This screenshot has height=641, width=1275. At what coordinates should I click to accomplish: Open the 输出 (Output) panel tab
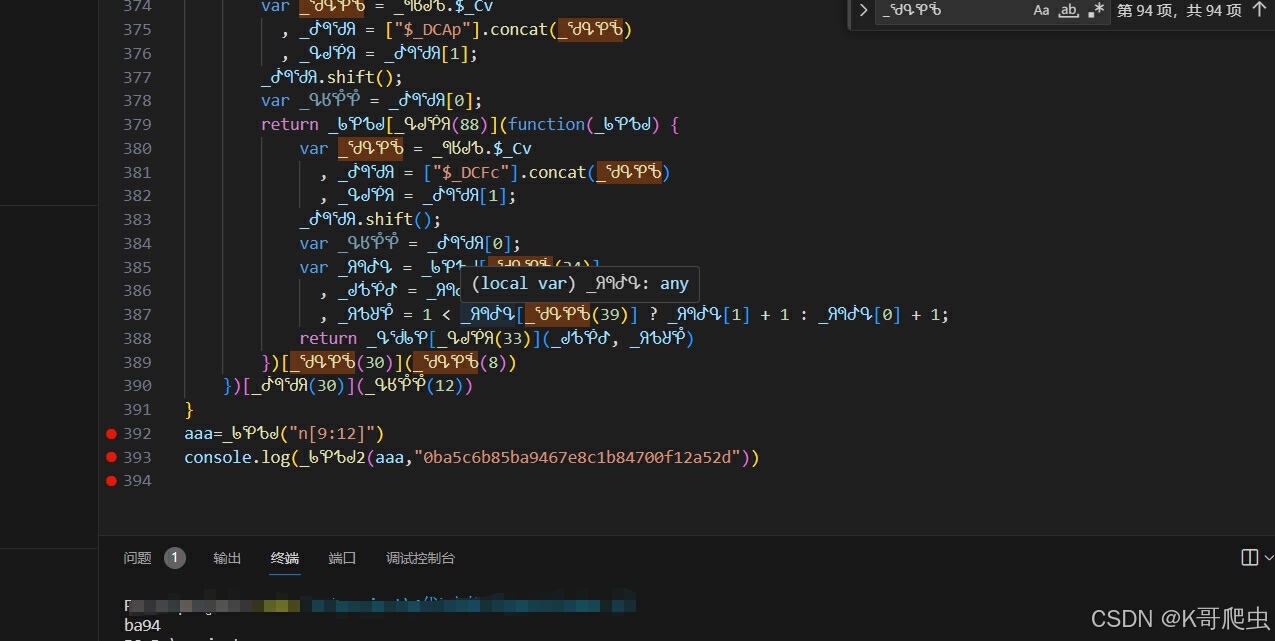click(x=227, y=558)
